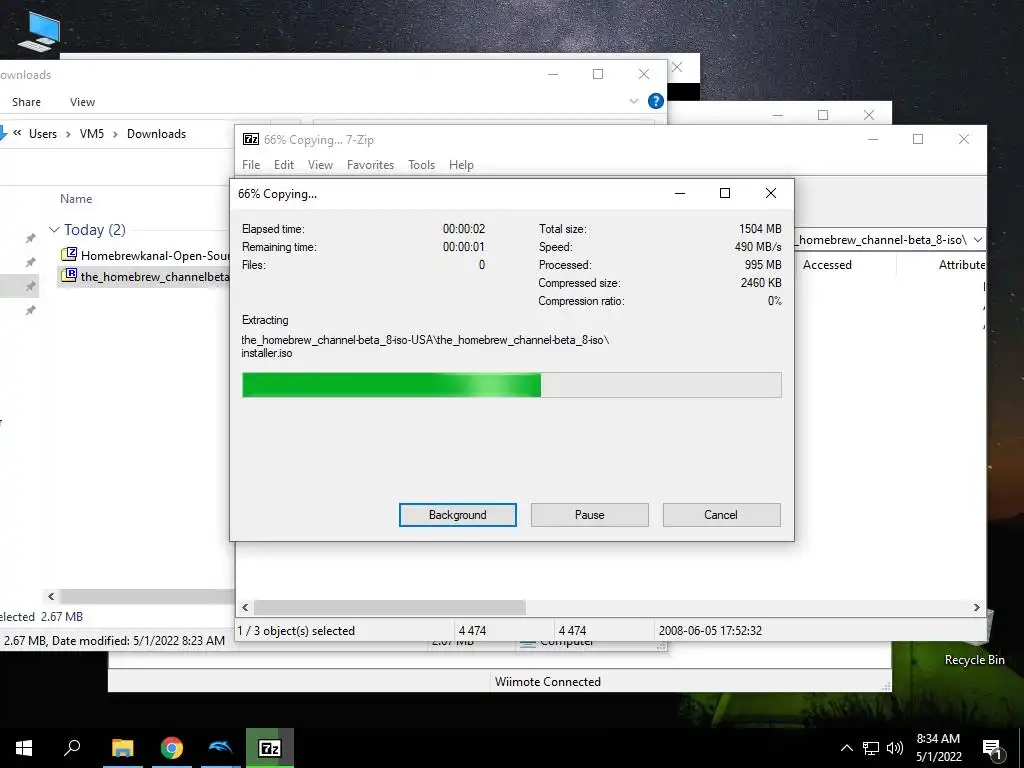Open the Windows Start menu
This screenshot has width=1024, height=768.
tap(24, 748)
